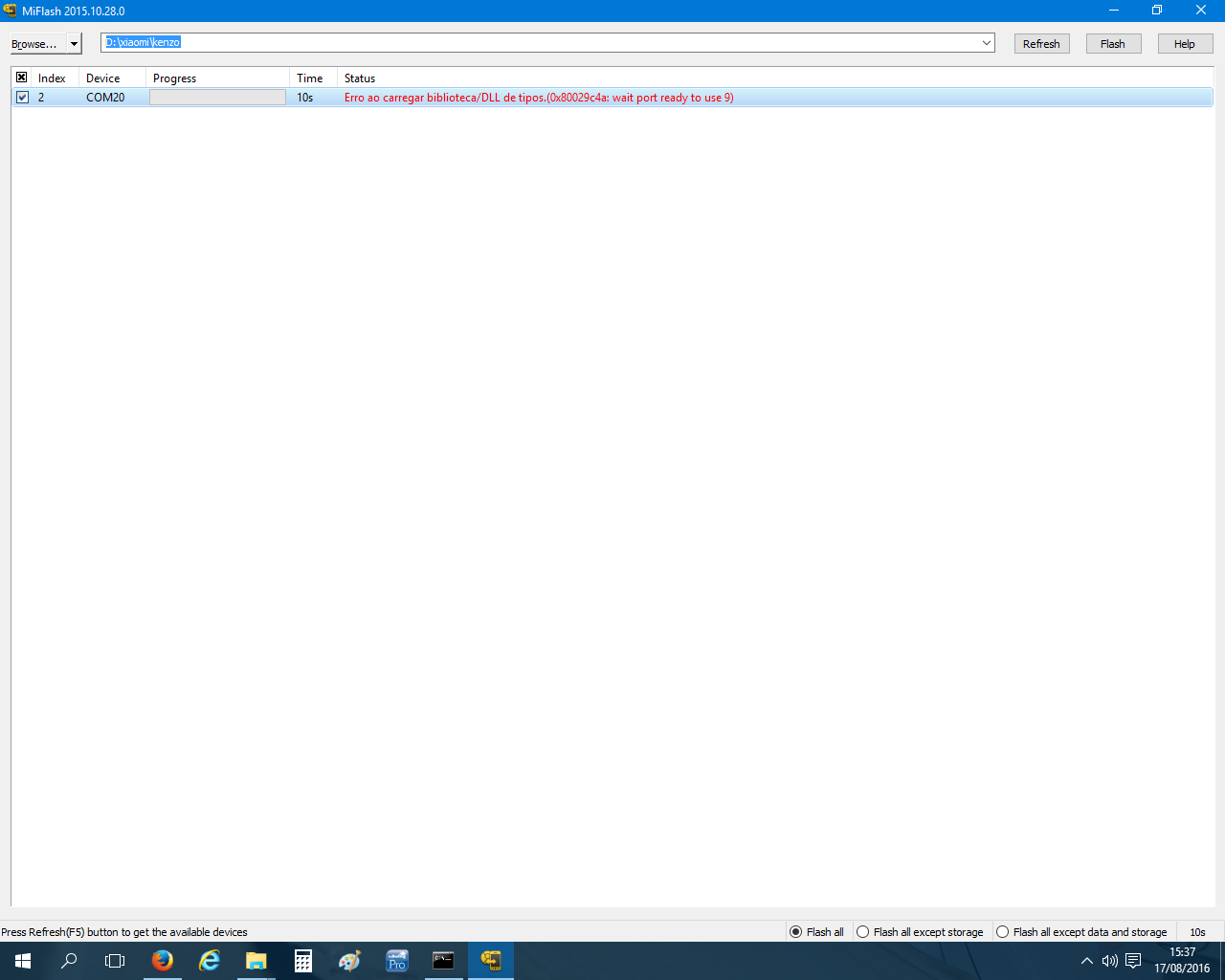Viewport: 1225px width, 980px height.
Task: Click the Flash button
Action: pyautogui.click(x=1113, y=44)
